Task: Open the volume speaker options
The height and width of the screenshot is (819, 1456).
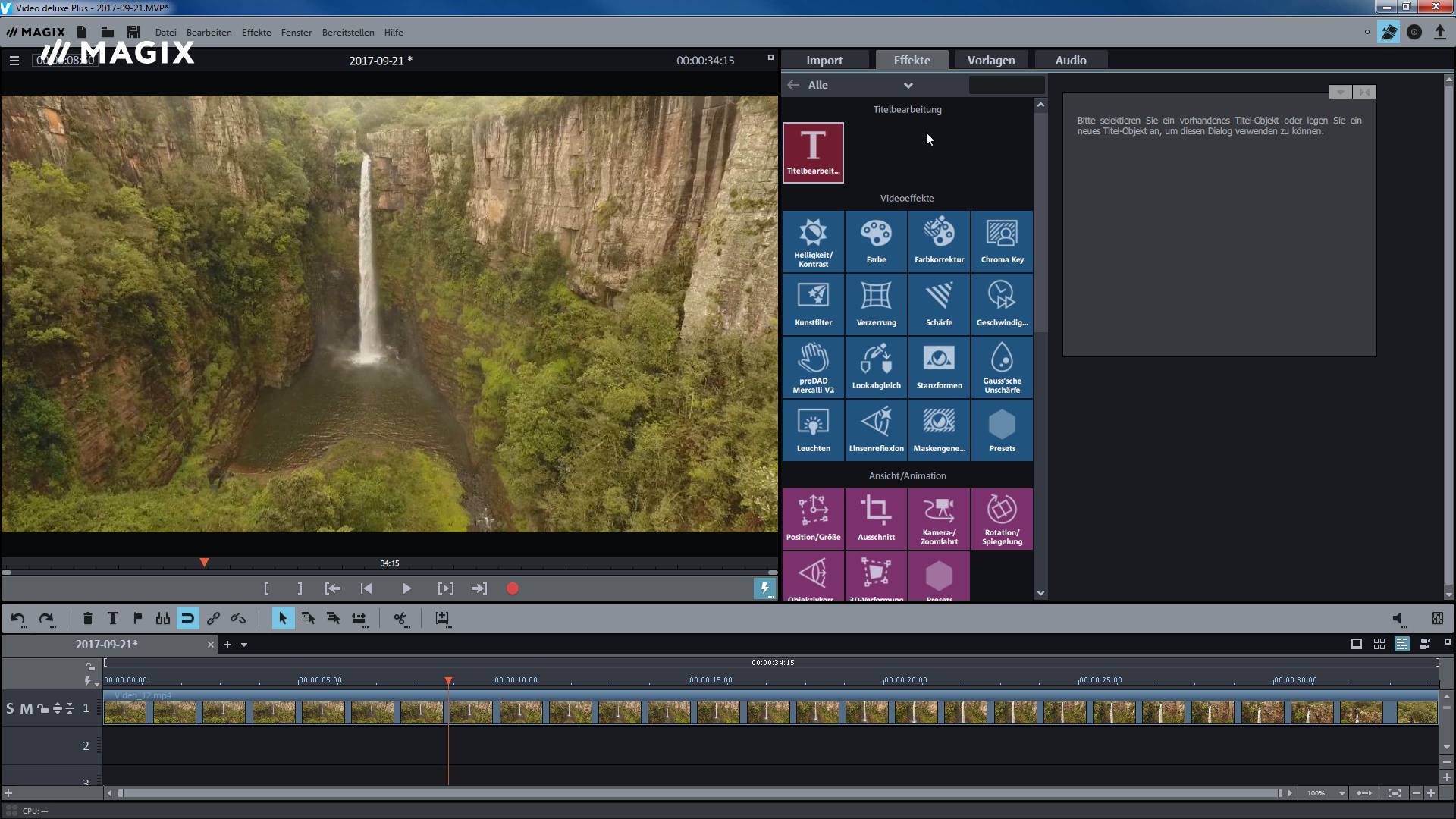Action: point(1399,619)
